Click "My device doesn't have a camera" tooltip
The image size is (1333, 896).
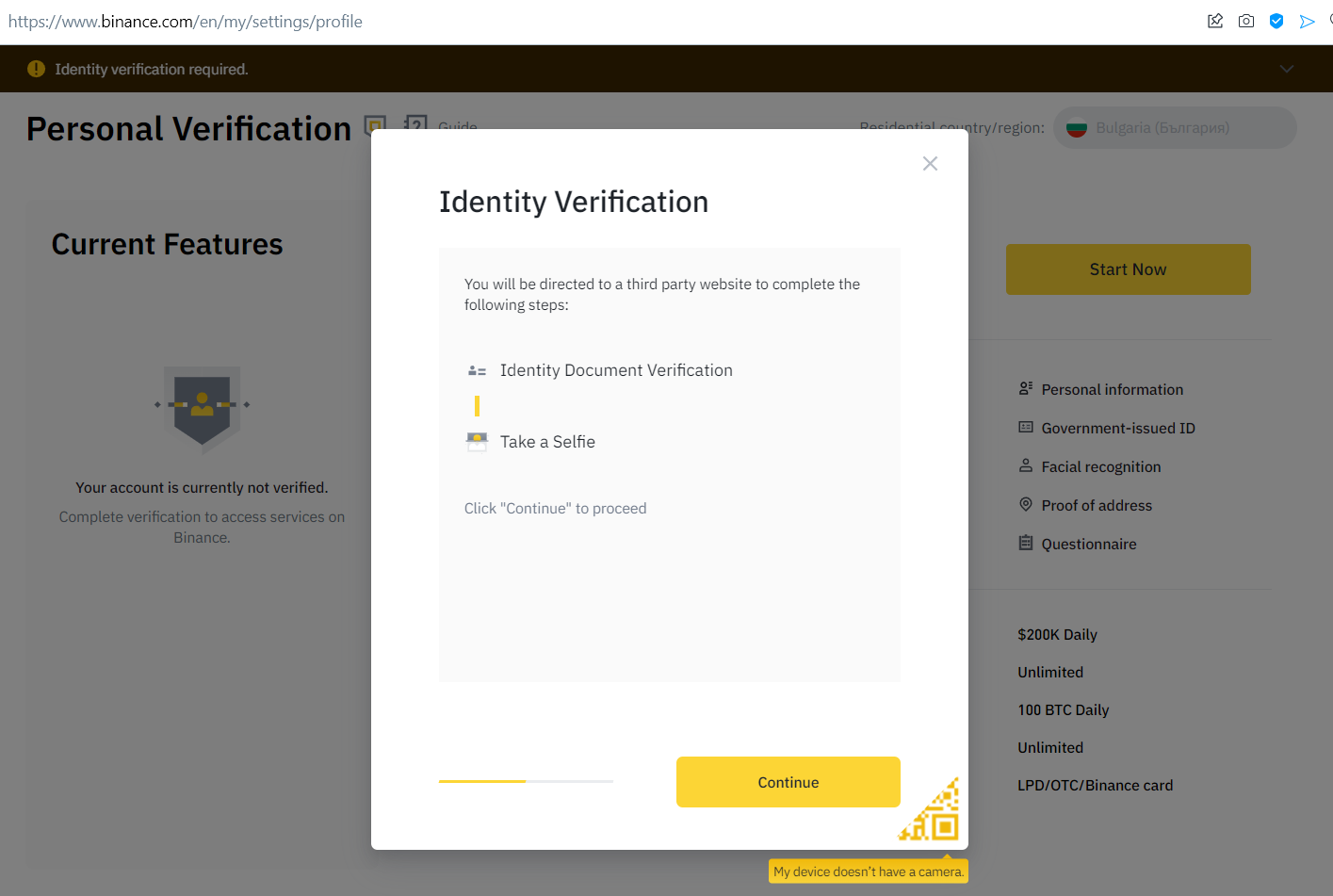(869, 872)
